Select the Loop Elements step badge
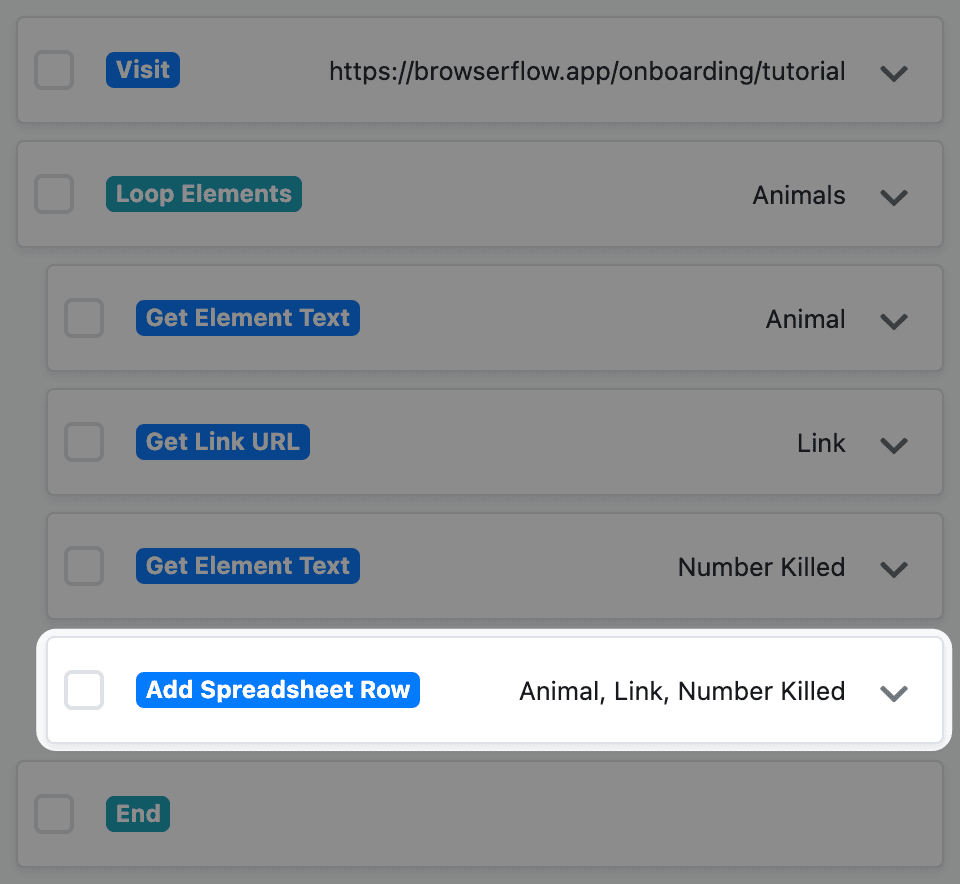The width and height of the screenshot is (960, 884). pyautogui.click(x=203, y=194)
